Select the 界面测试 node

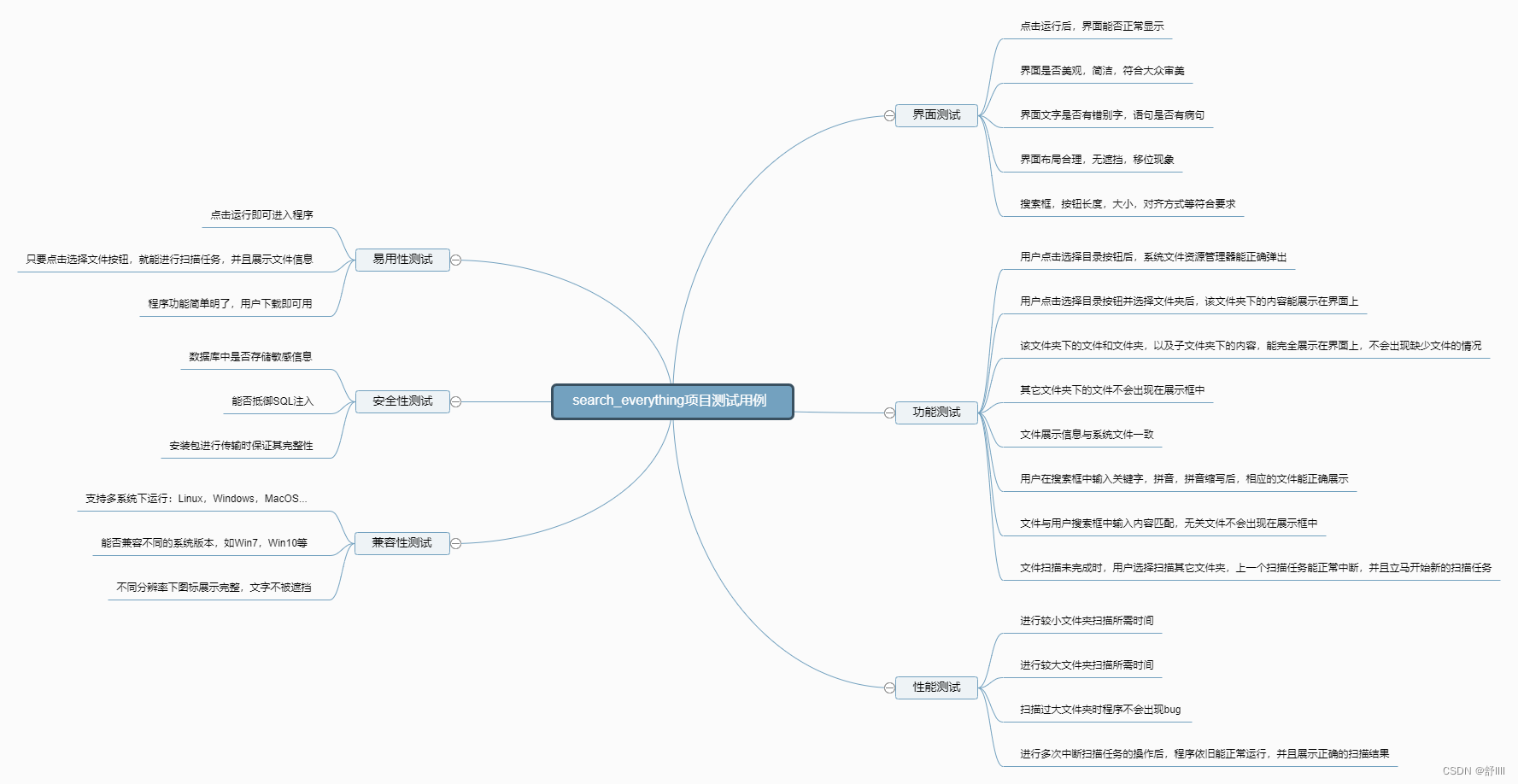936,115
